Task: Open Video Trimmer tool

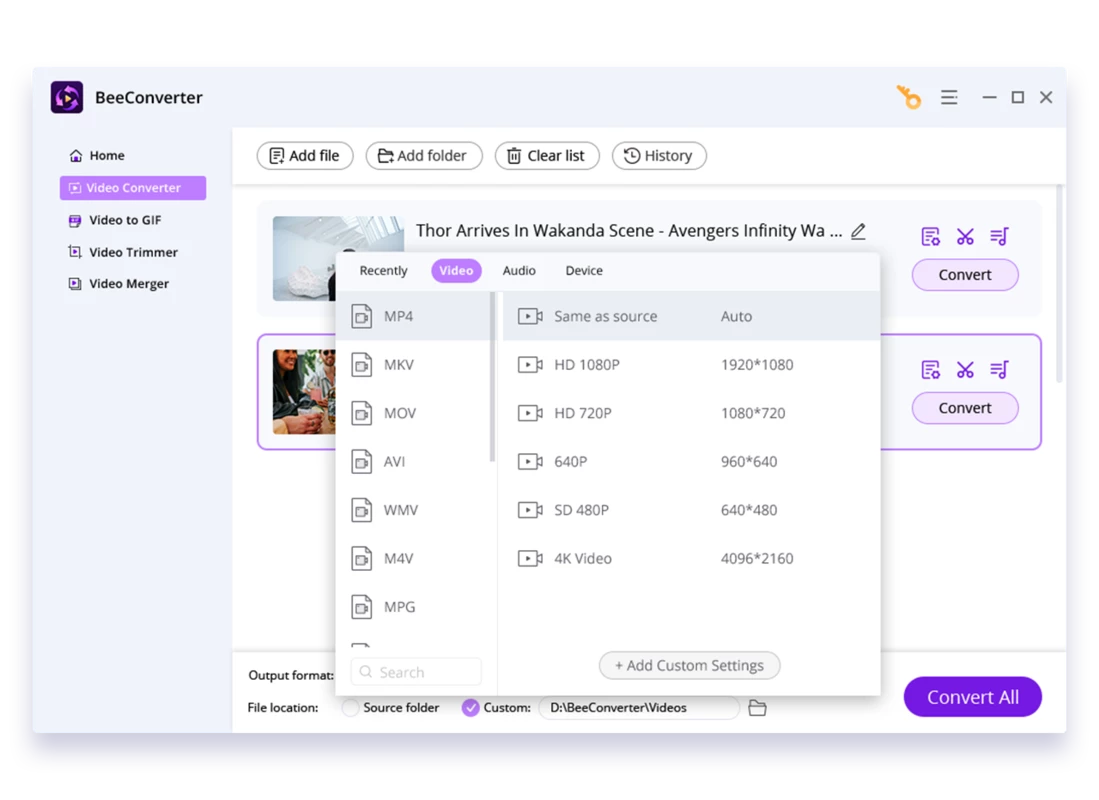Action: click(123, 252)
